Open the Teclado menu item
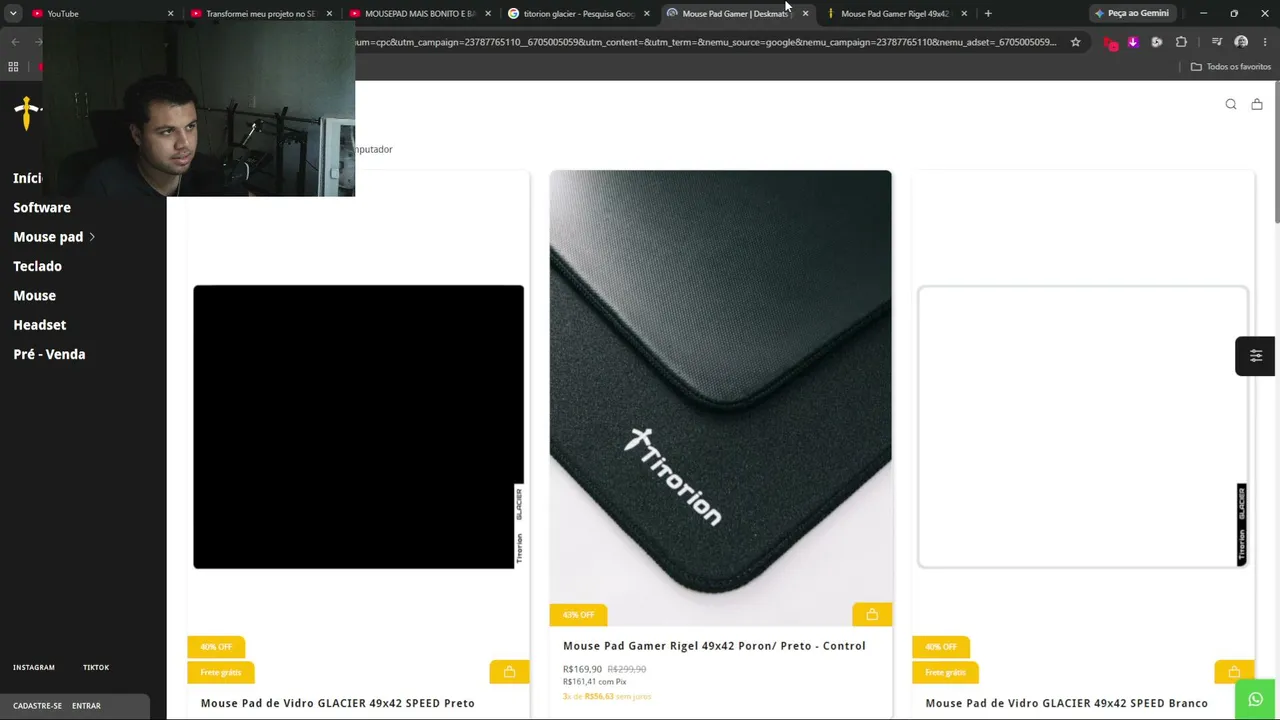This screenshot has width=1280, height=720. coord(37,266)
